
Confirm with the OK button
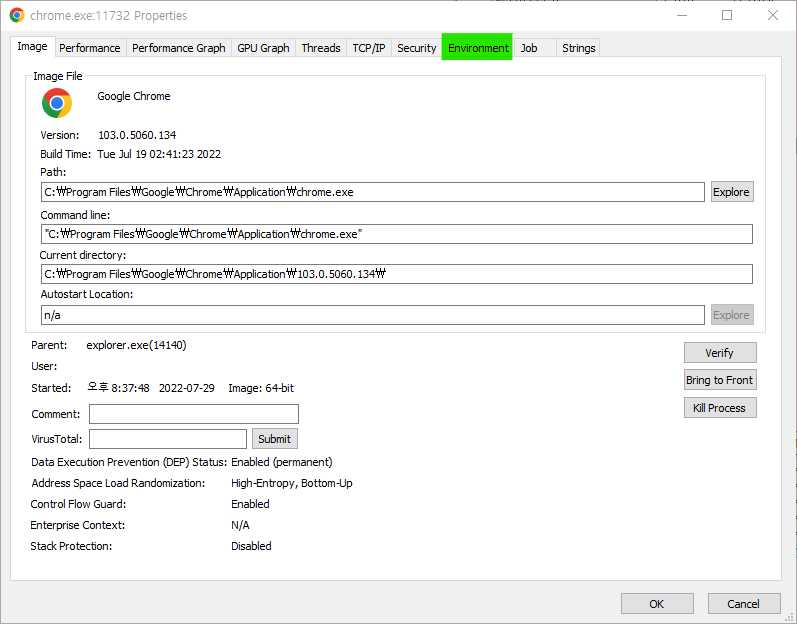pyautogui.click(x=657, y=604)
